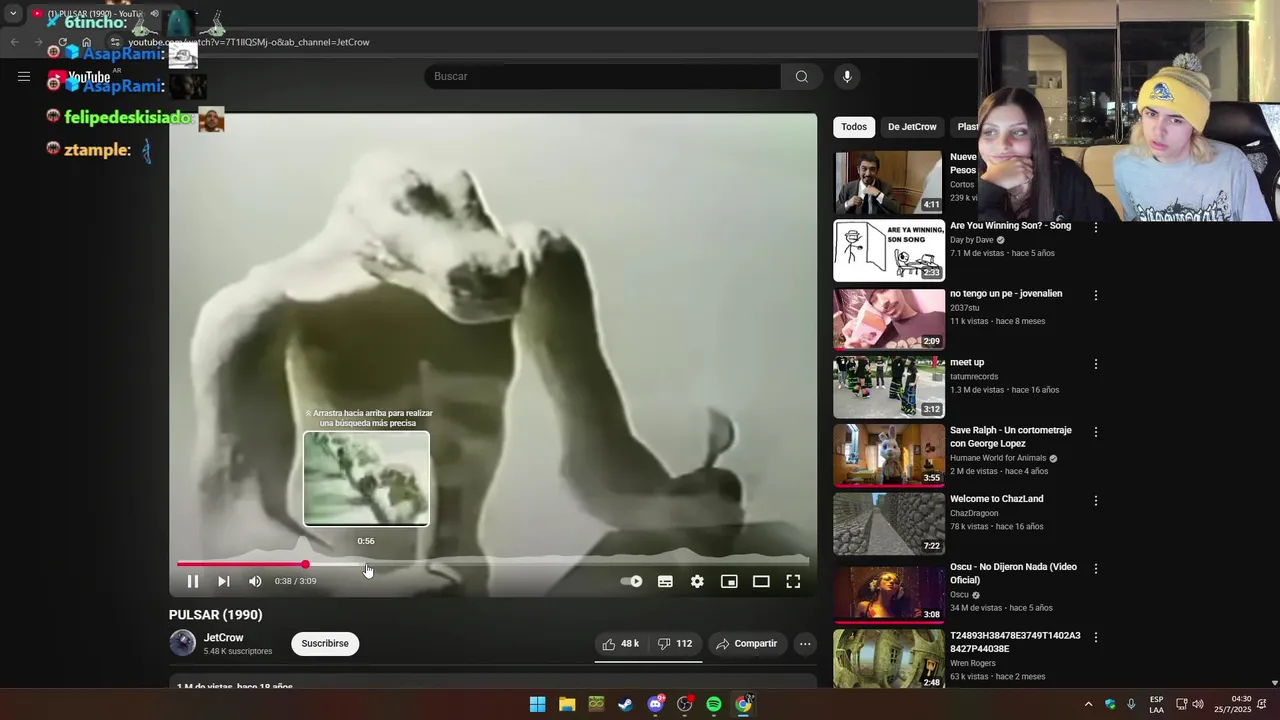
Task: Open the YouTube hamburger guide menu
Action: point(24,76)
